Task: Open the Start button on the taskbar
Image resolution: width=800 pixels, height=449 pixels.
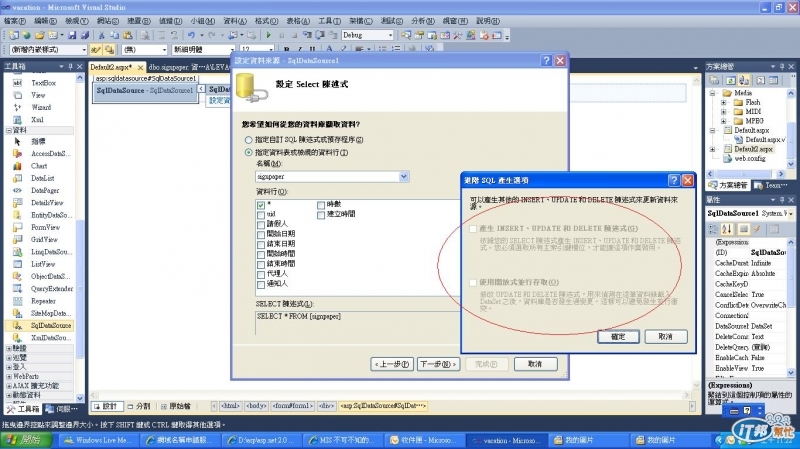Action: coord(26,440)
